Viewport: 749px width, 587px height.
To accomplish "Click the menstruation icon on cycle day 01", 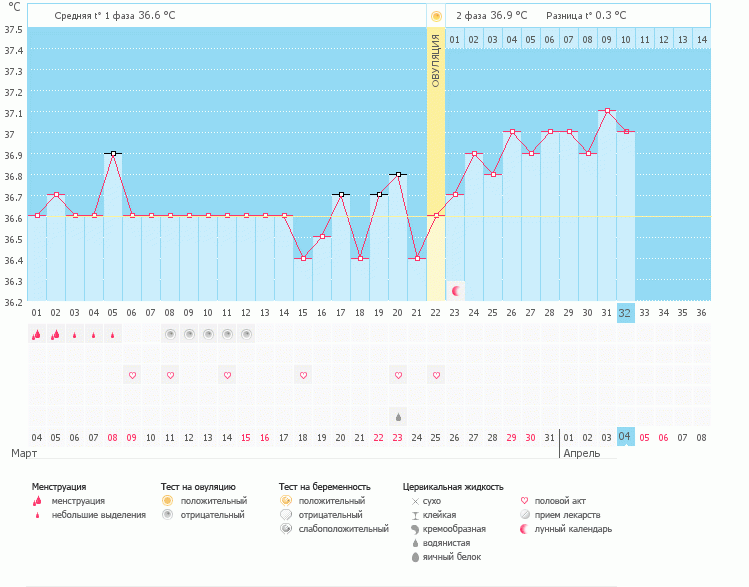I will coord(36,335).
